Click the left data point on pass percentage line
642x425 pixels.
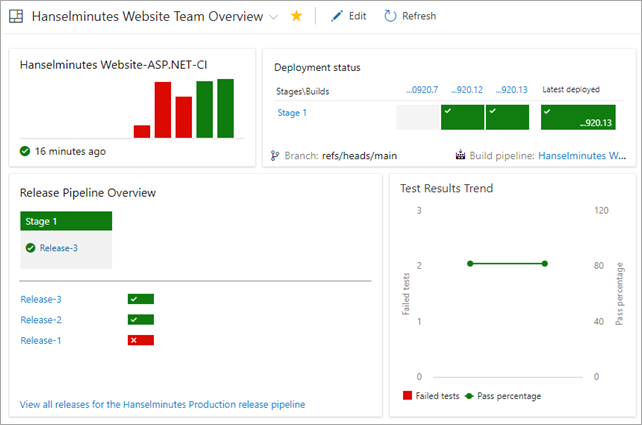coord(470,264)
